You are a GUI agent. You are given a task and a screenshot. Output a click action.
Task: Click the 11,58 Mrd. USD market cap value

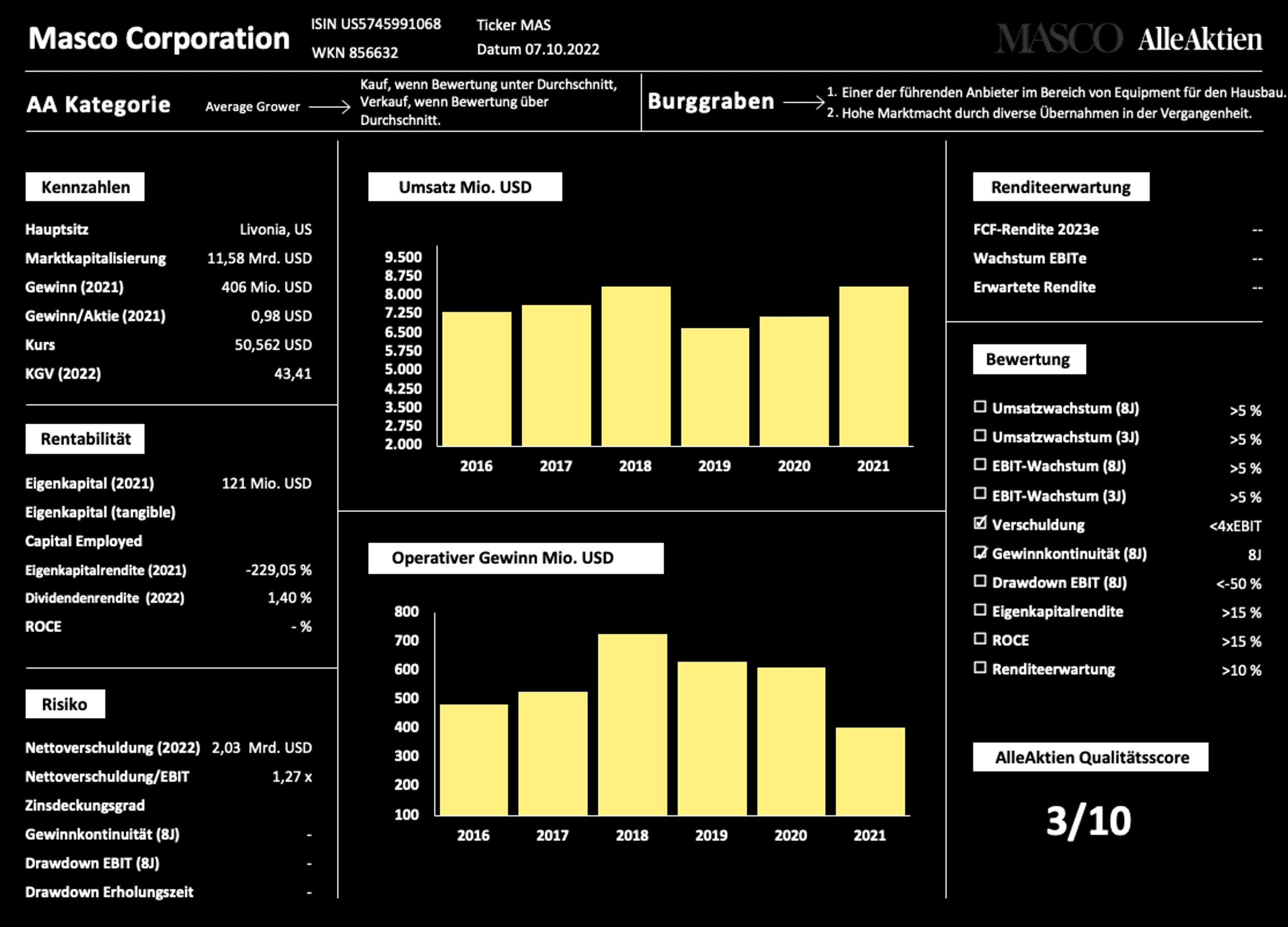260,259
